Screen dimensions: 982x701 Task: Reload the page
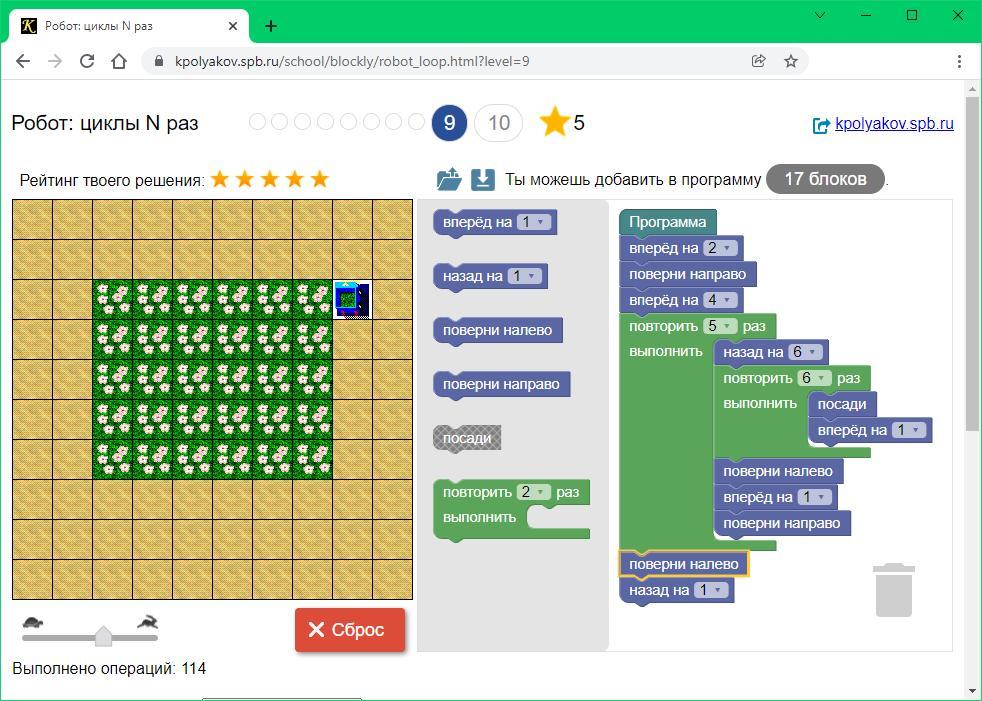[x=87, y=61]
